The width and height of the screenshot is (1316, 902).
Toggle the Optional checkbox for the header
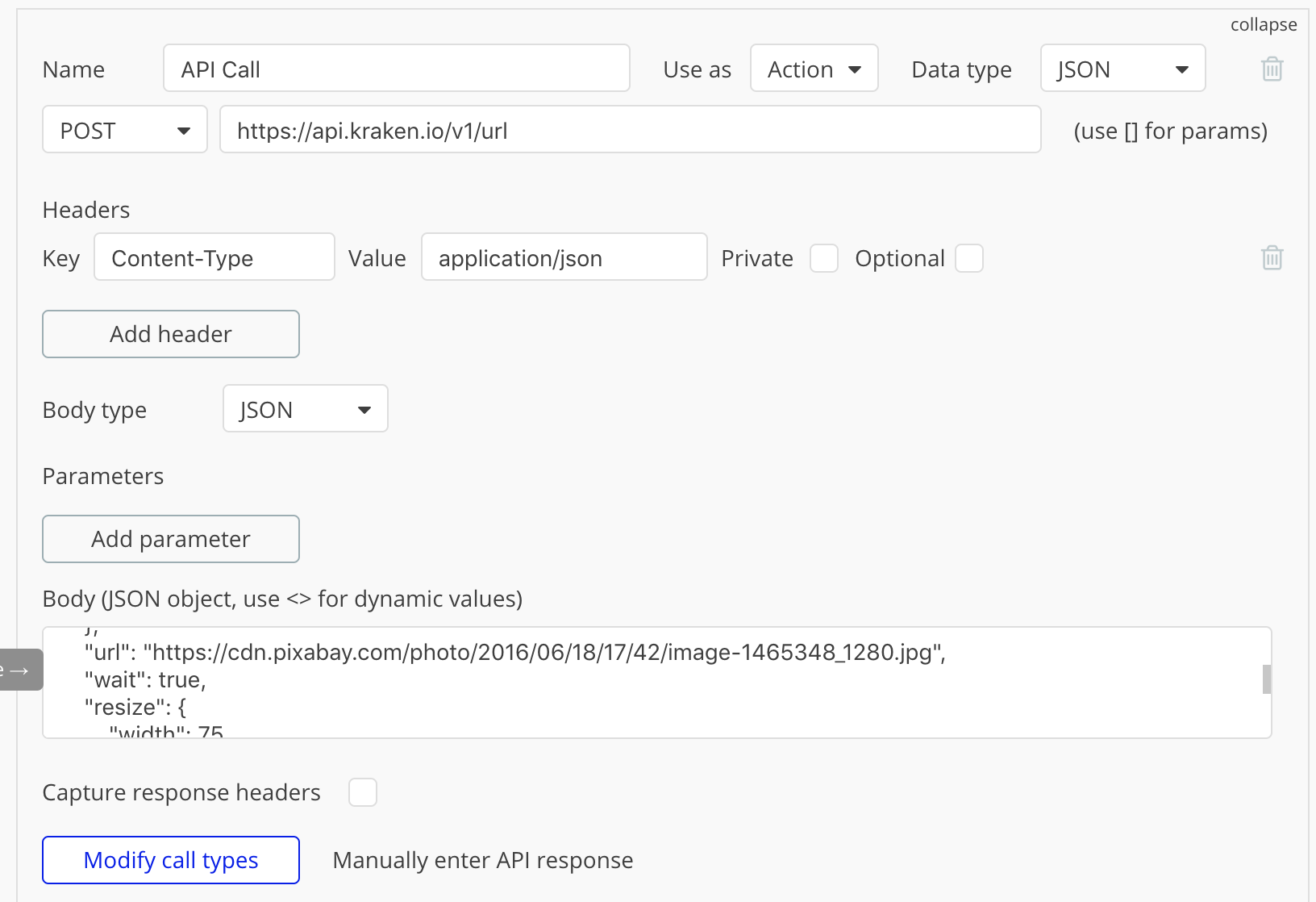(x=968, y=258)
